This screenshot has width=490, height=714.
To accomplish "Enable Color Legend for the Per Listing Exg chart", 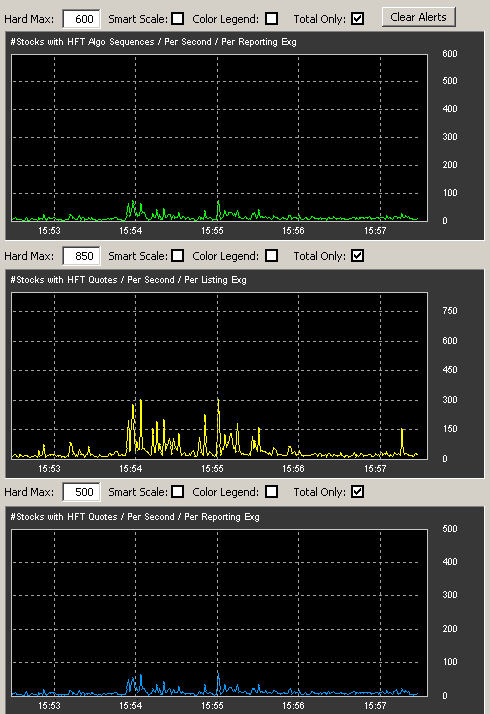I will (x=271, y=255).
